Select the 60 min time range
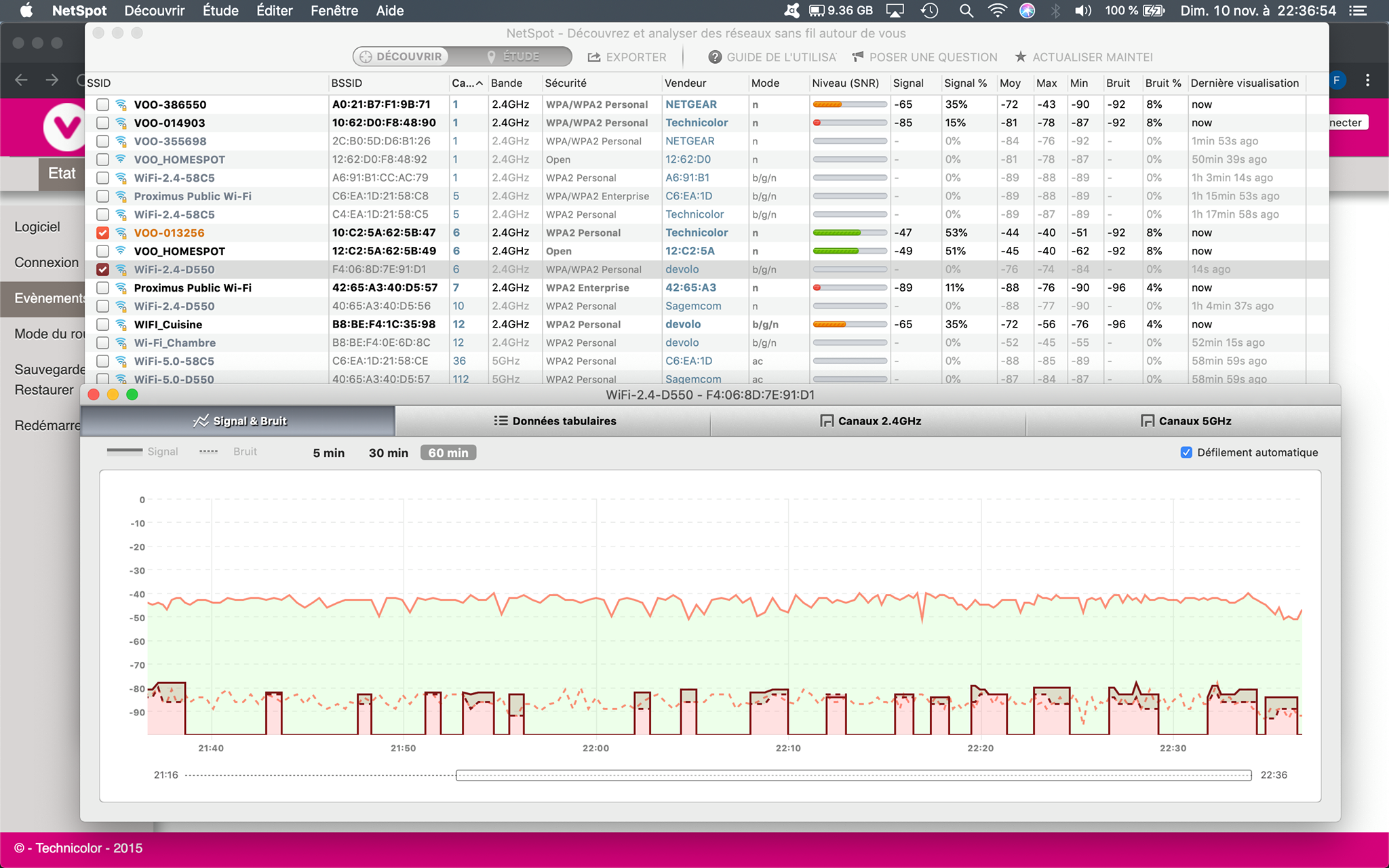Image resolution: width=1389 pixels, height=868 pixels. point(448,452)
